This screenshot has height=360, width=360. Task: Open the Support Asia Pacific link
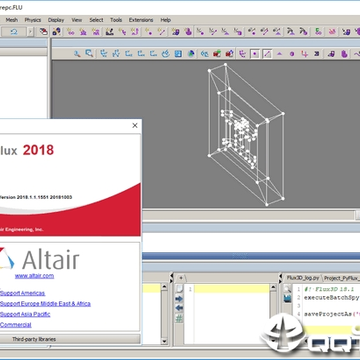pos(25,314)
